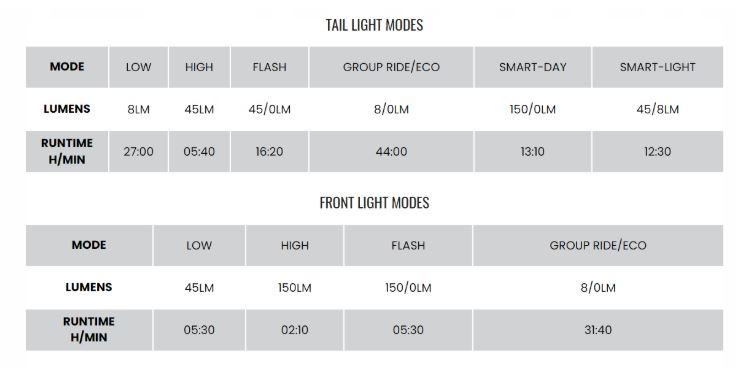Click the 12:30 runtime cell
This screenshot has height=368, width=750.
coord(658,152)
